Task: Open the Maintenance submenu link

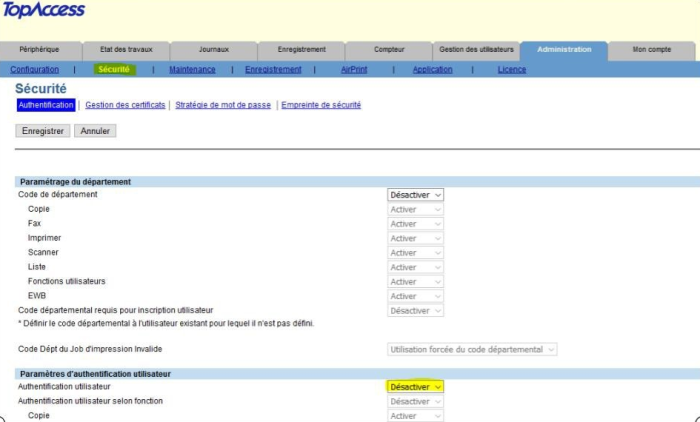Action: [192, 70]
